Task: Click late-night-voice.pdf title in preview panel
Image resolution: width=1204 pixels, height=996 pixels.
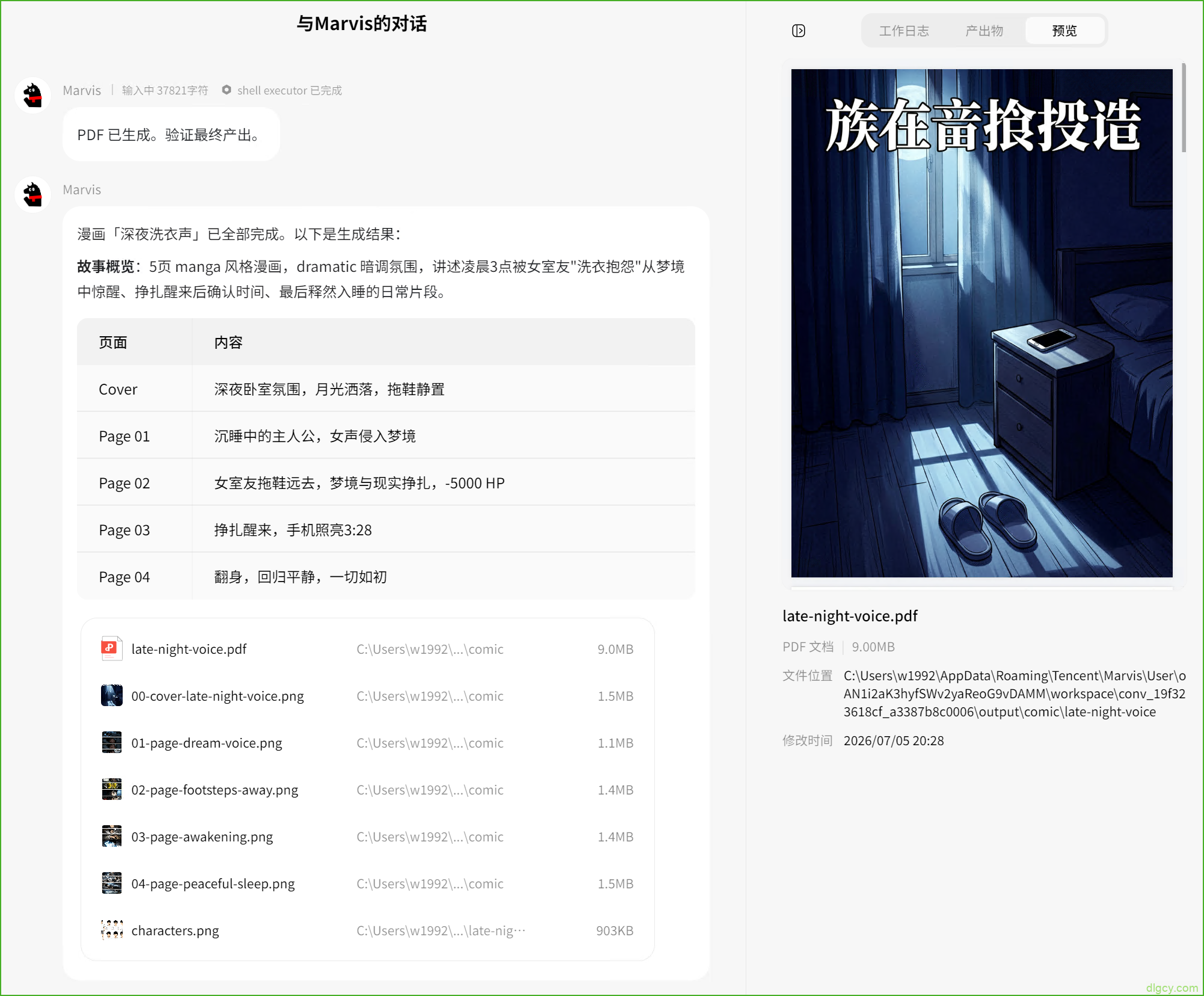Action: tap(850, 616)
